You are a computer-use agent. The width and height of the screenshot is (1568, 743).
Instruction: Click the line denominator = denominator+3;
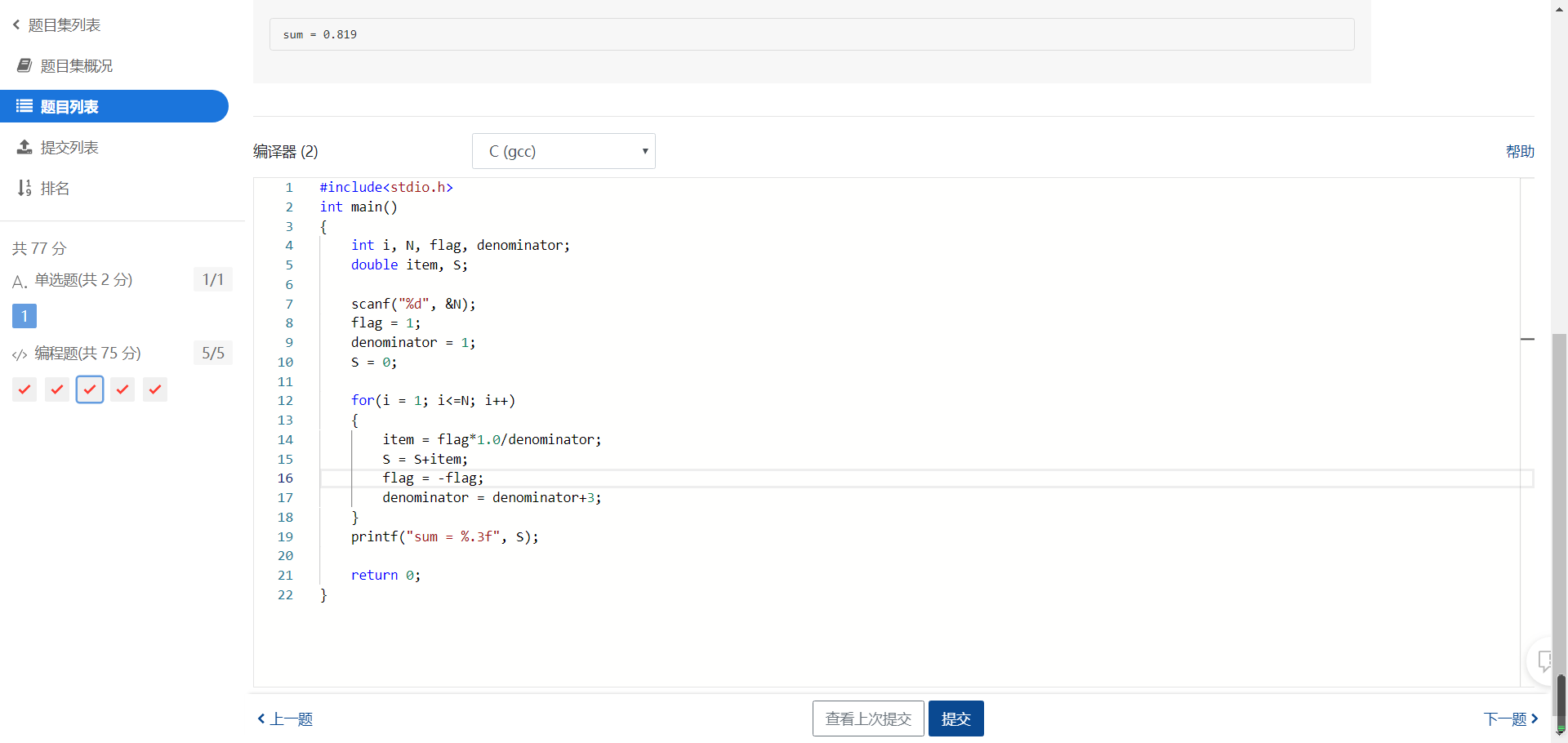pyautogui.click(x=492, y=497)
